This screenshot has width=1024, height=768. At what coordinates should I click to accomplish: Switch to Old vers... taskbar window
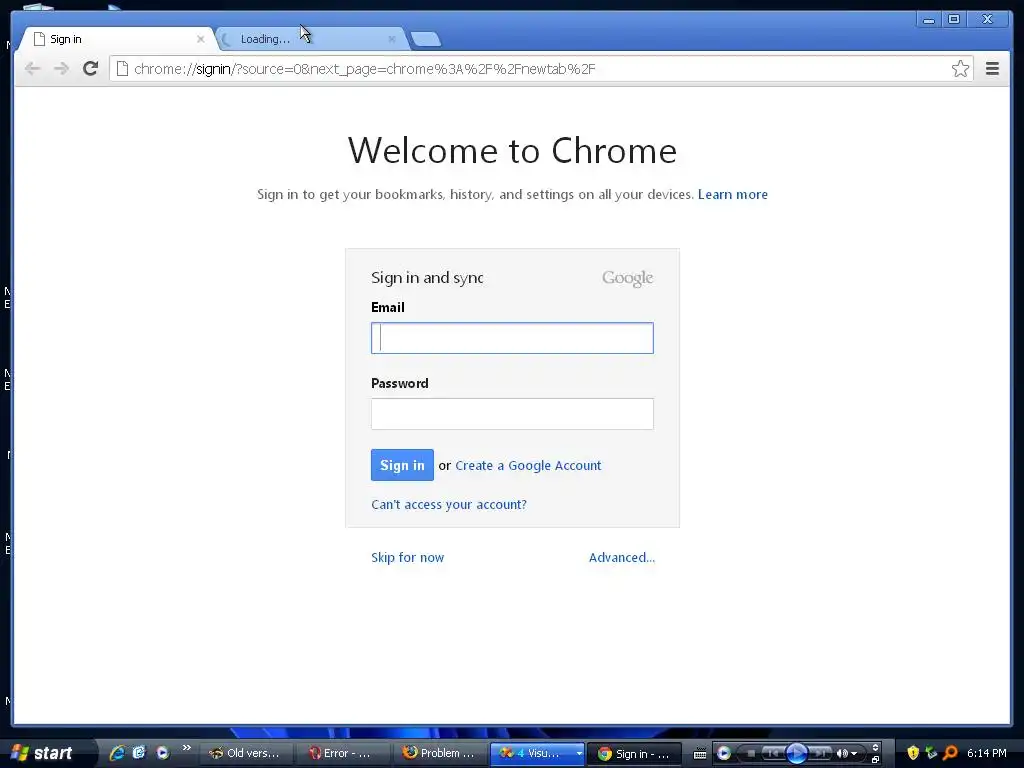pos(245,753)
